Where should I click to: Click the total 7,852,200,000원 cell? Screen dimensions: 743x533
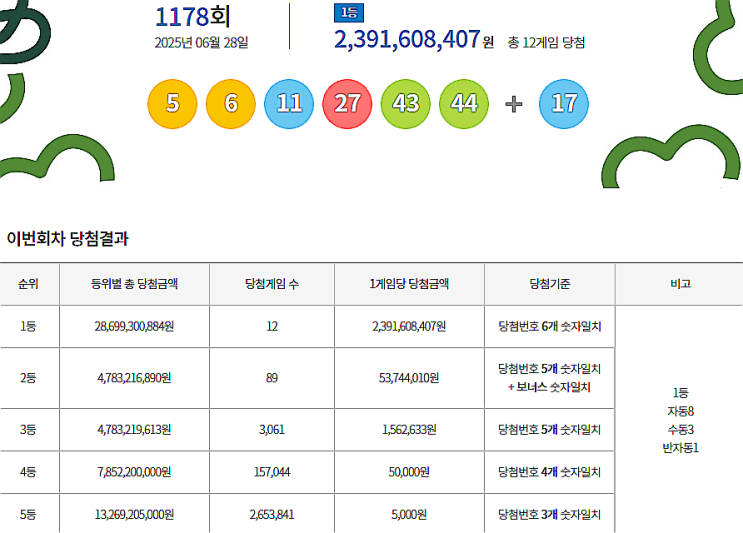(x=134, y=472)
